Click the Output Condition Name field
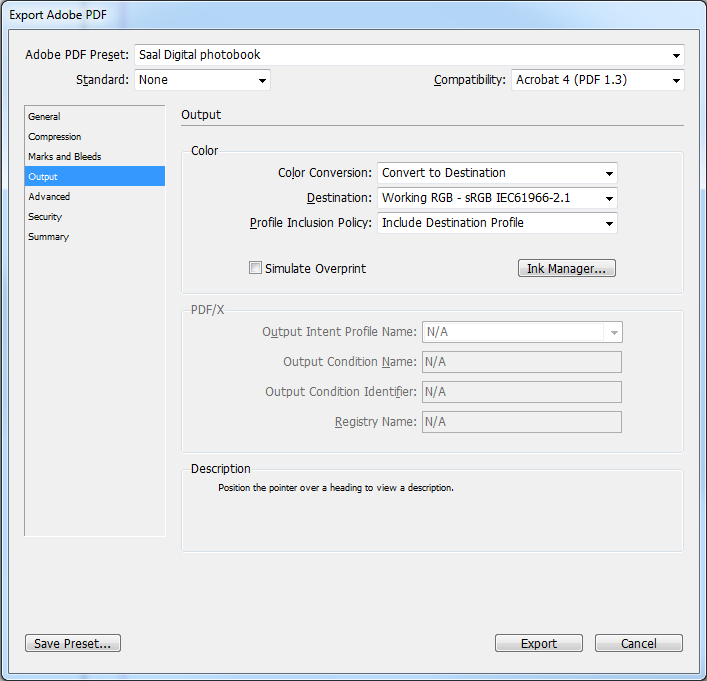 click(522, 362)
